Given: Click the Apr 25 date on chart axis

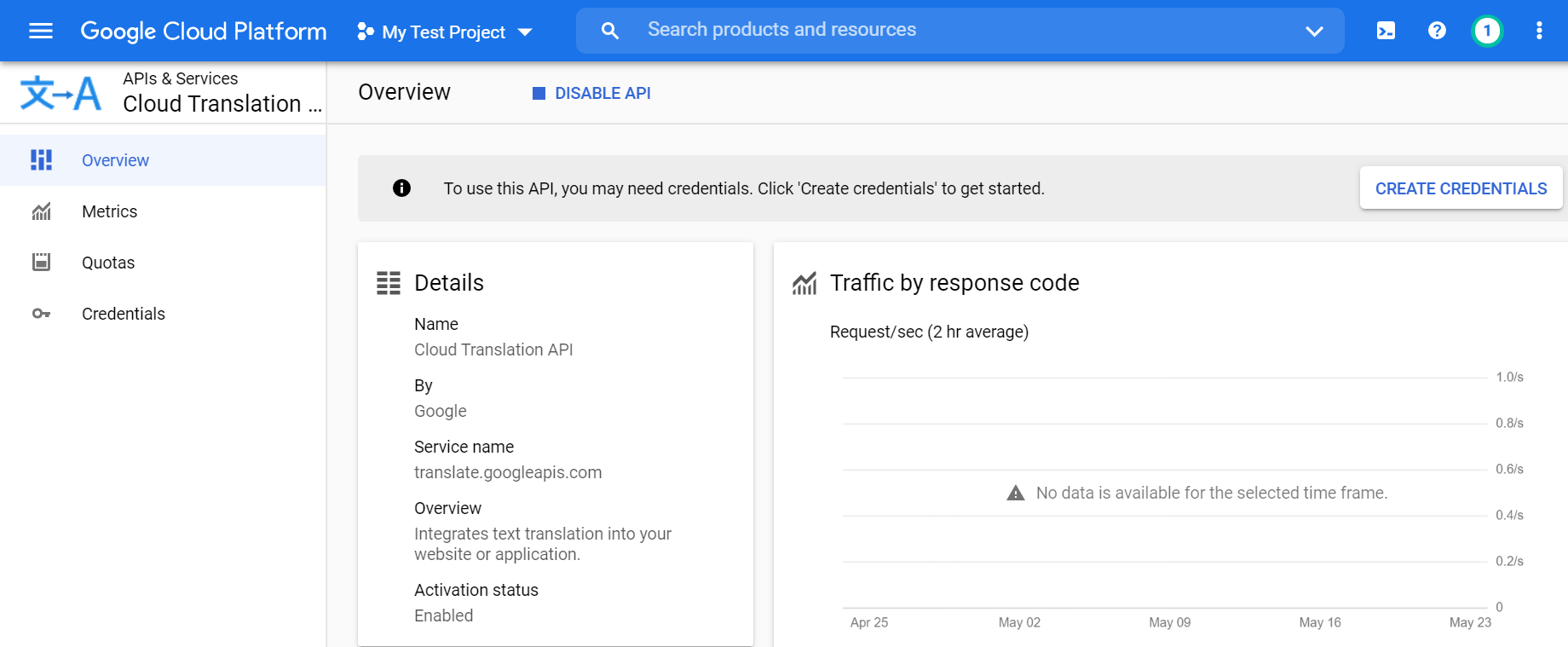Looking at the screenshot, I should [x=869, y=622].
